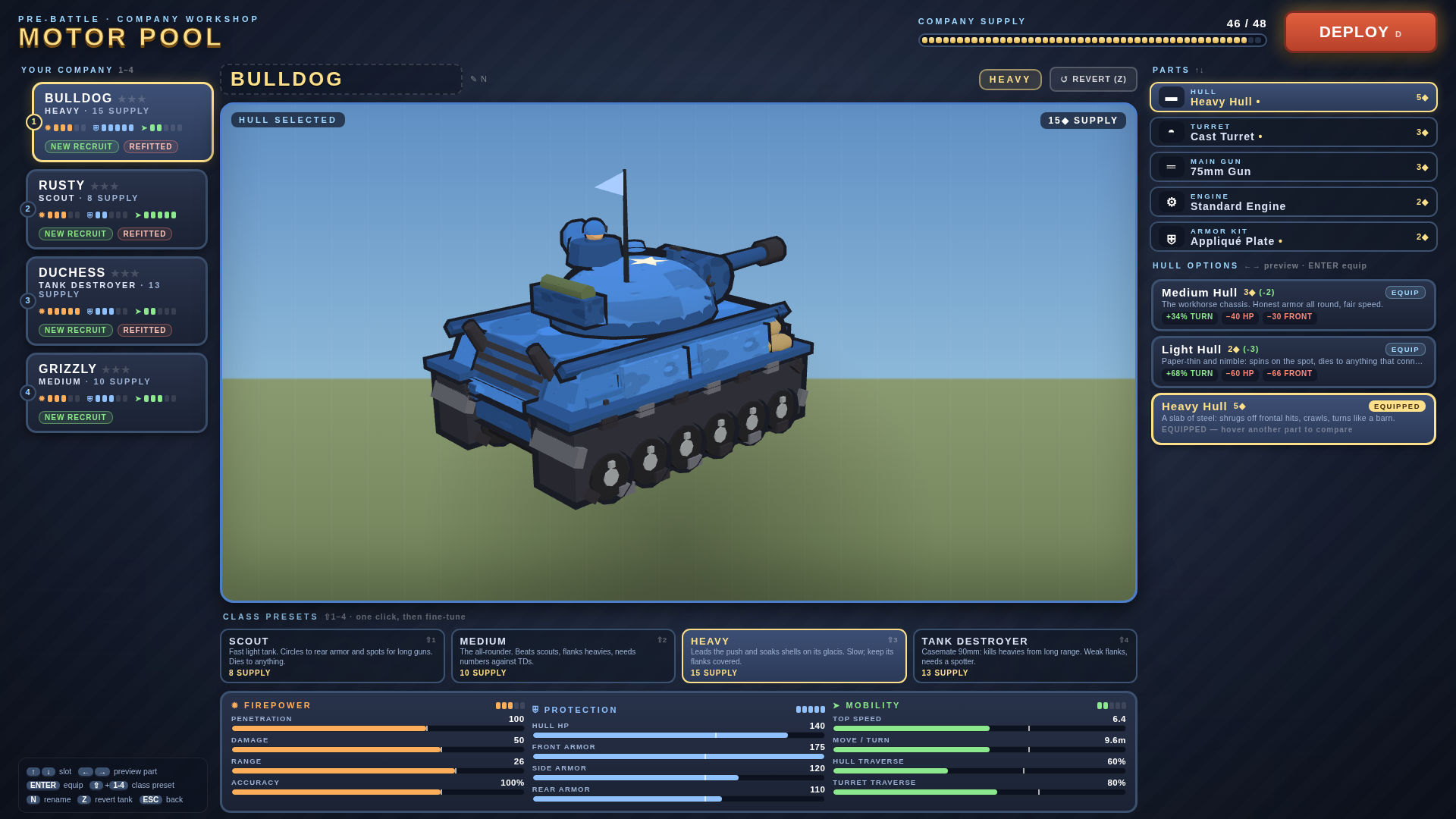The image size is (1456, 819).
Task: Open the 75mm Gun parts slot
Action: 1294,167
